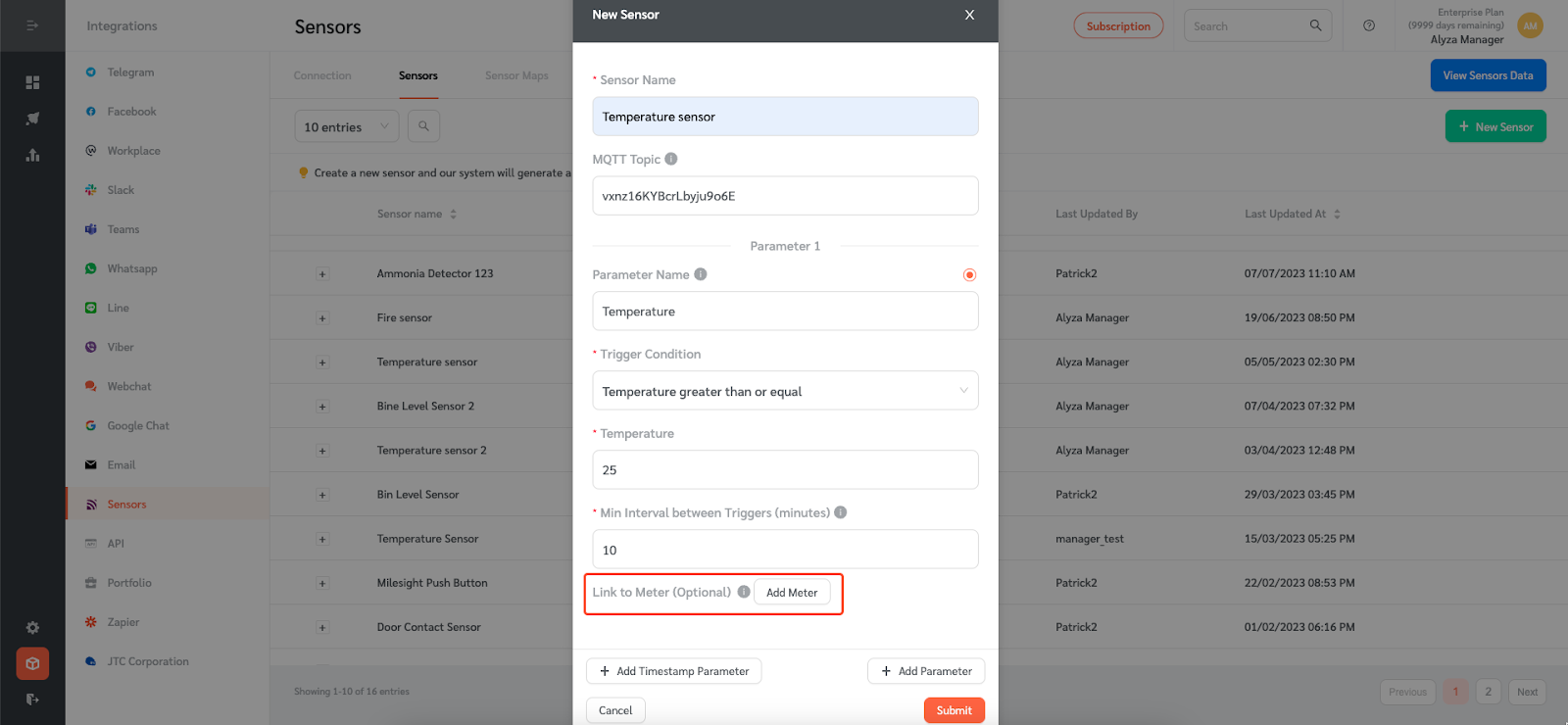Open the AM user avatar

point(1530,26)
